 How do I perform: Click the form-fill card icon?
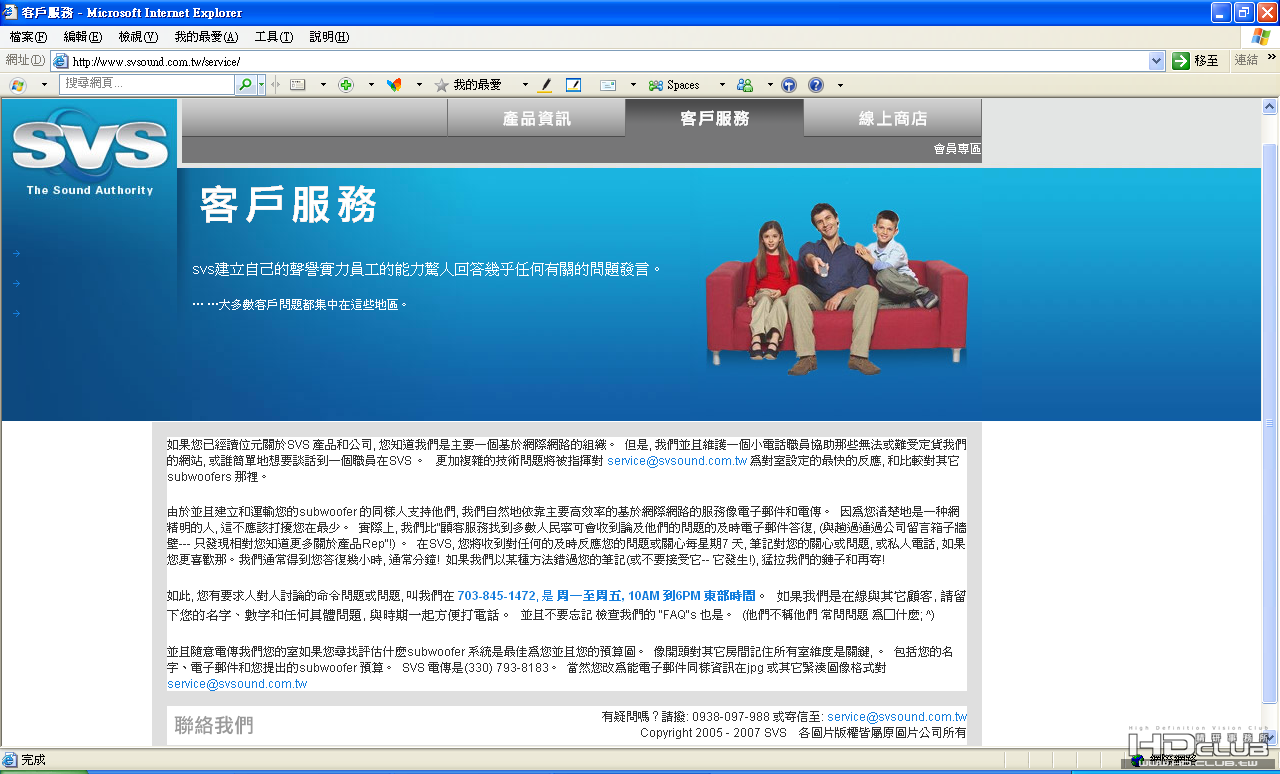[x=297, y=85]
